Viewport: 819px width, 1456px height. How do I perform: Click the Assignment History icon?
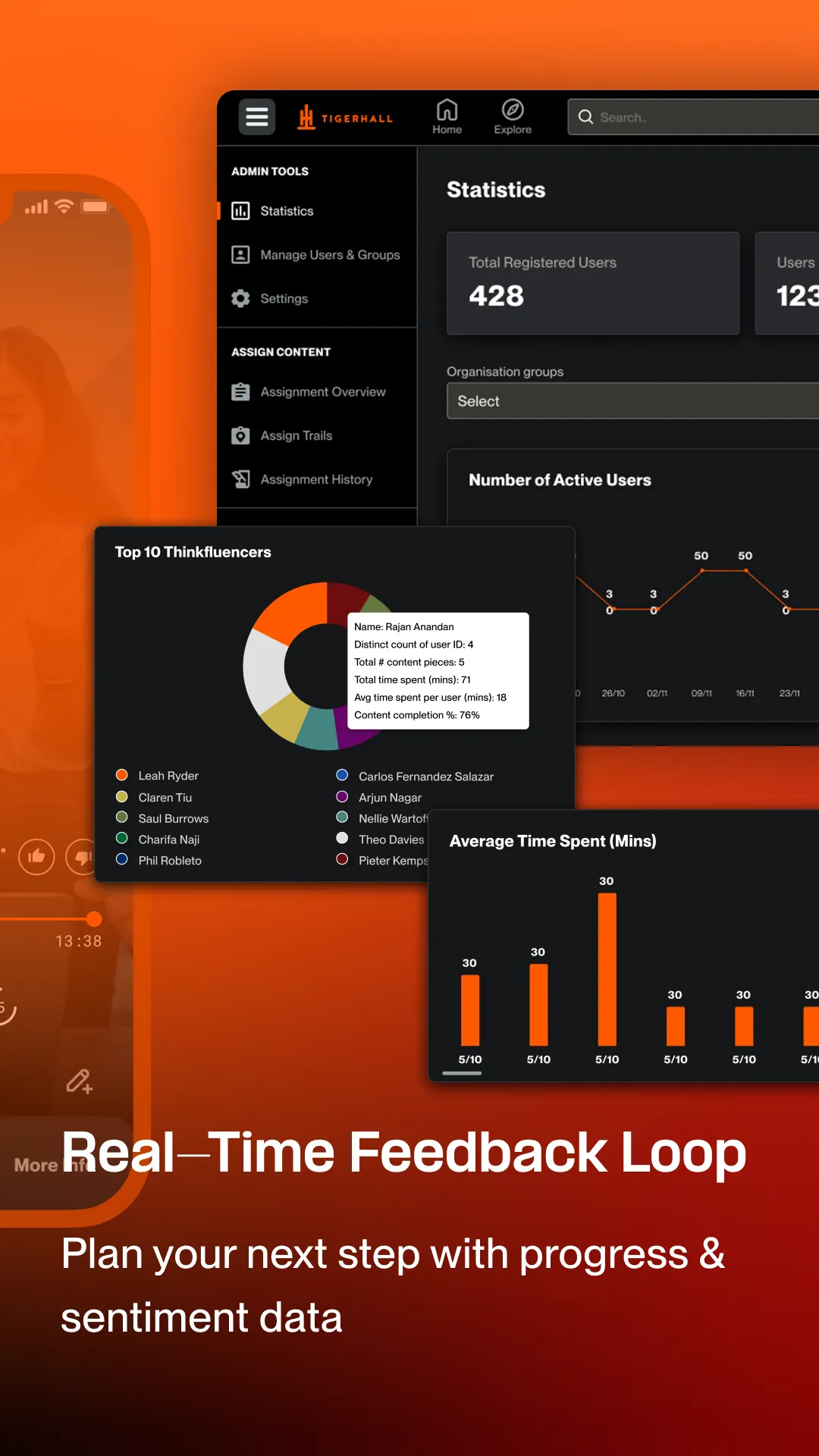[240, 479]
